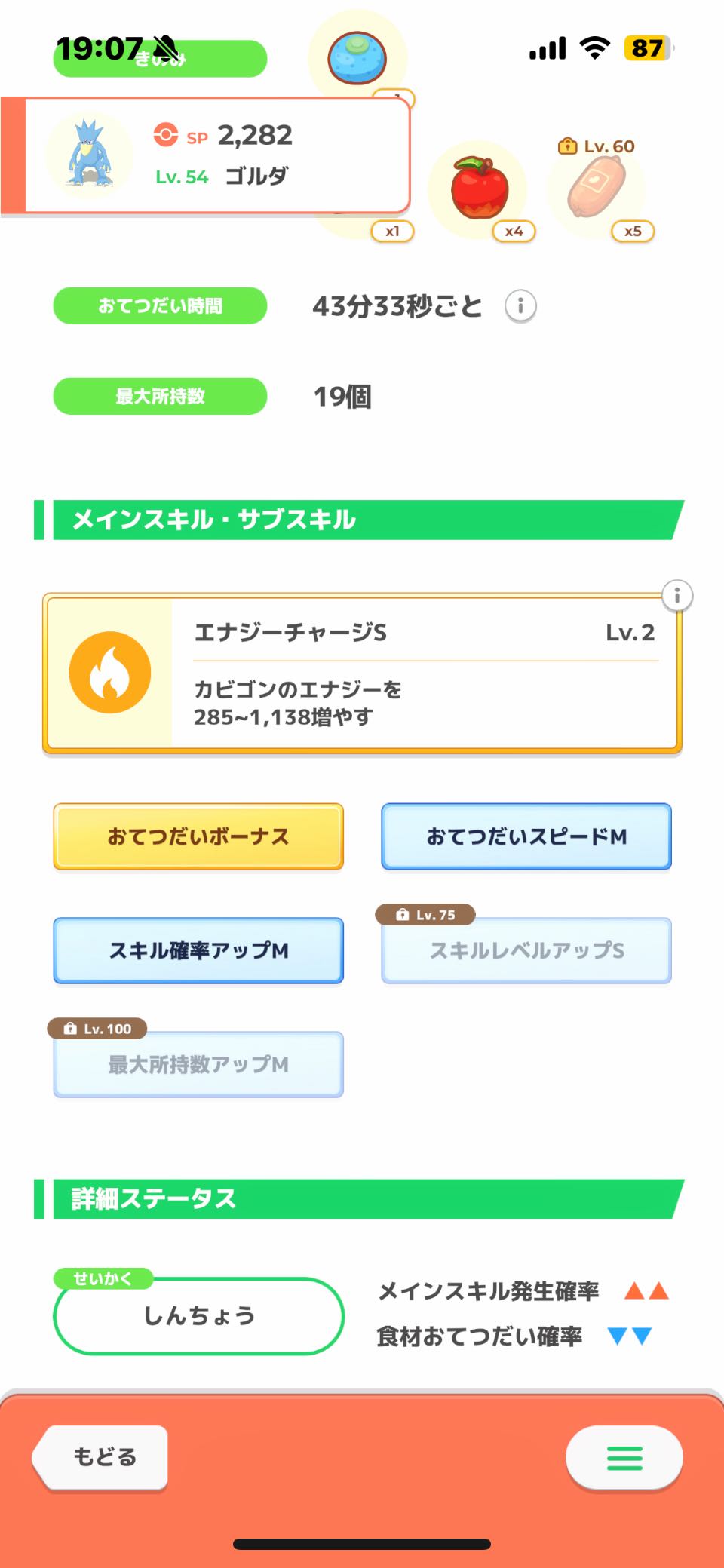Tap the 最大所持数 green label

(160, 396)
